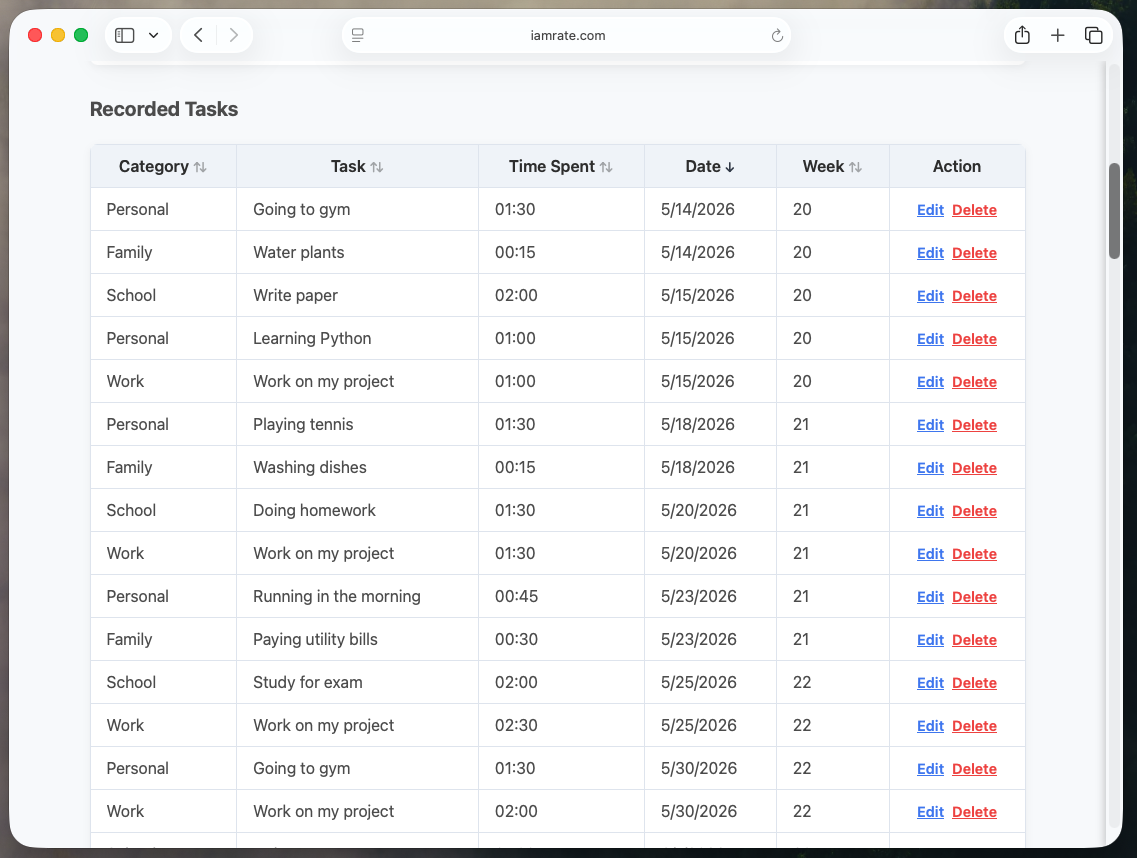Delete the 5/30 Going to gym row
Viewport: 1137px width, 858px height.
click(x=974, y=769)
